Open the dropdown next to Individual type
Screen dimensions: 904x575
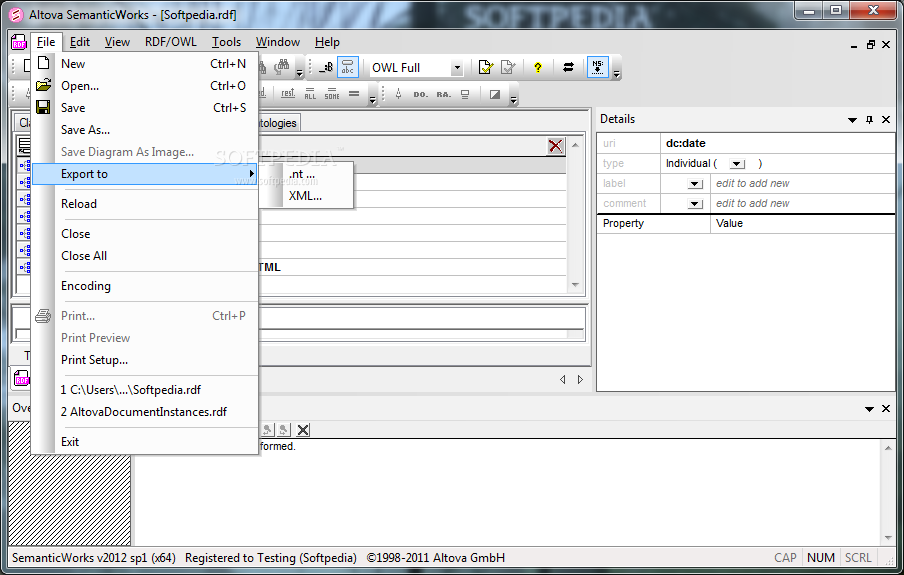[737, 164]
